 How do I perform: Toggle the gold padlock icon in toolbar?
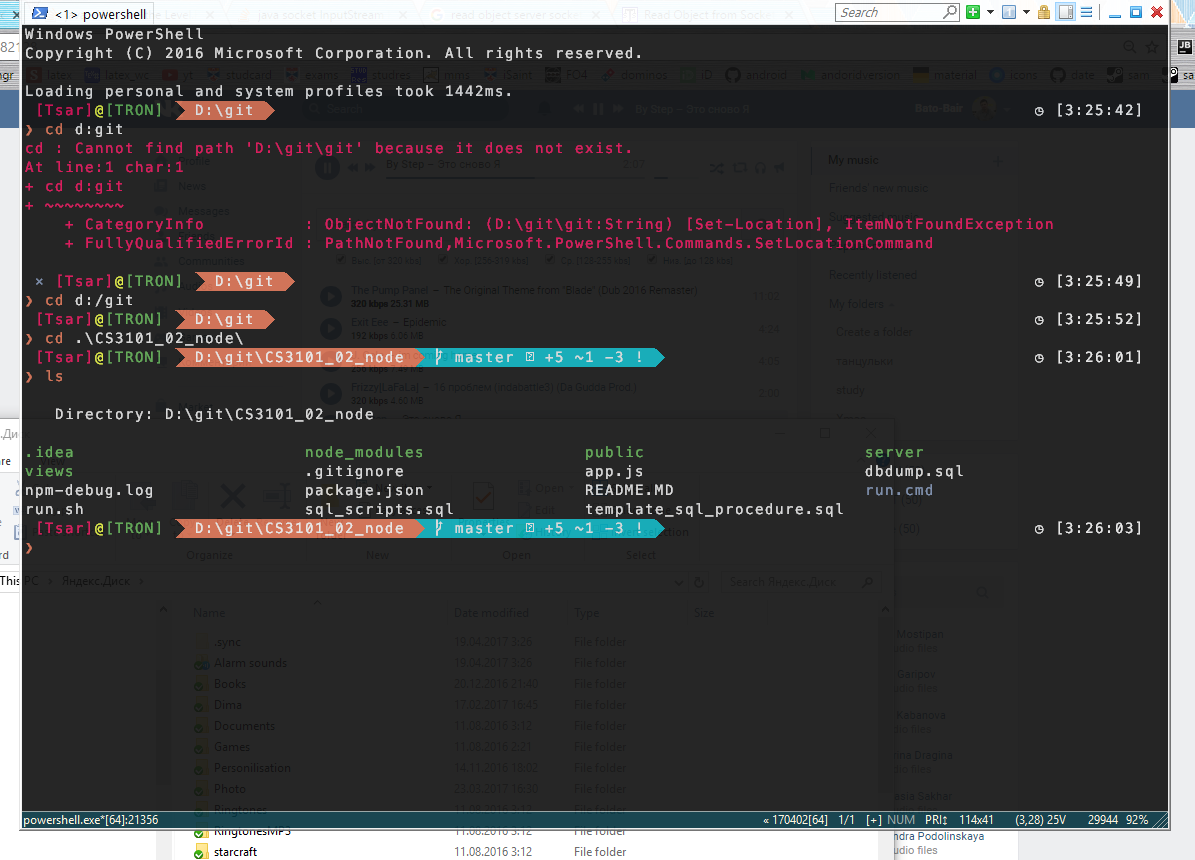pyautogui.click(x=1044, y=12)
